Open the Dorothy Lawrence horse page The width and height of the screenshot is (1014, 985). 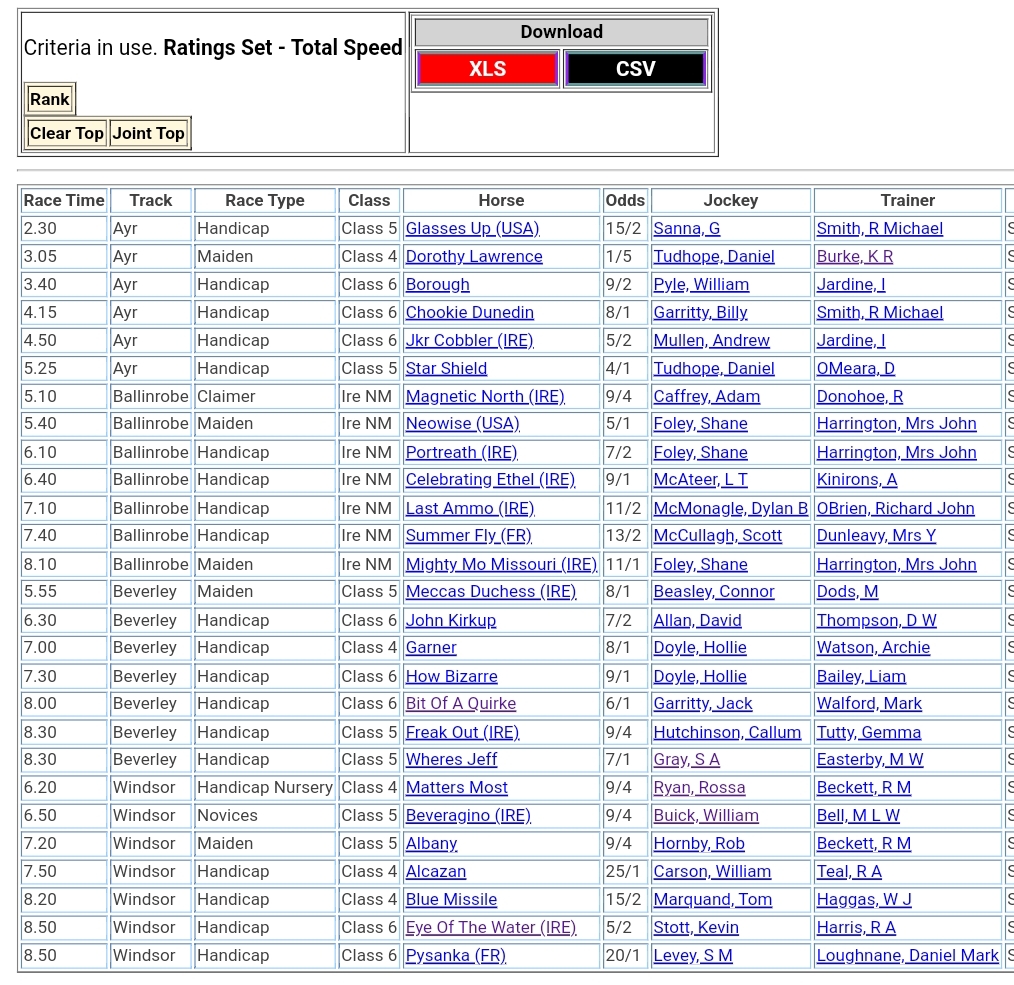click(474, 257)
